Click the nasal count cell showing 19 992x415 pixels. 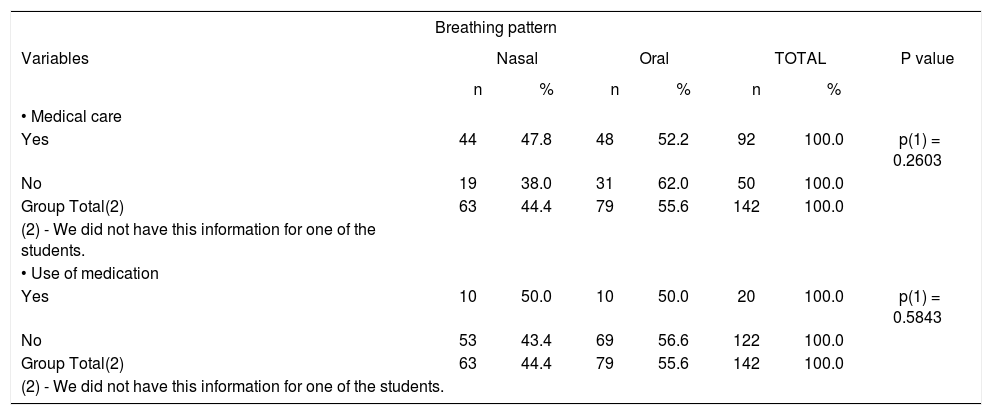(x=467, y=184)
